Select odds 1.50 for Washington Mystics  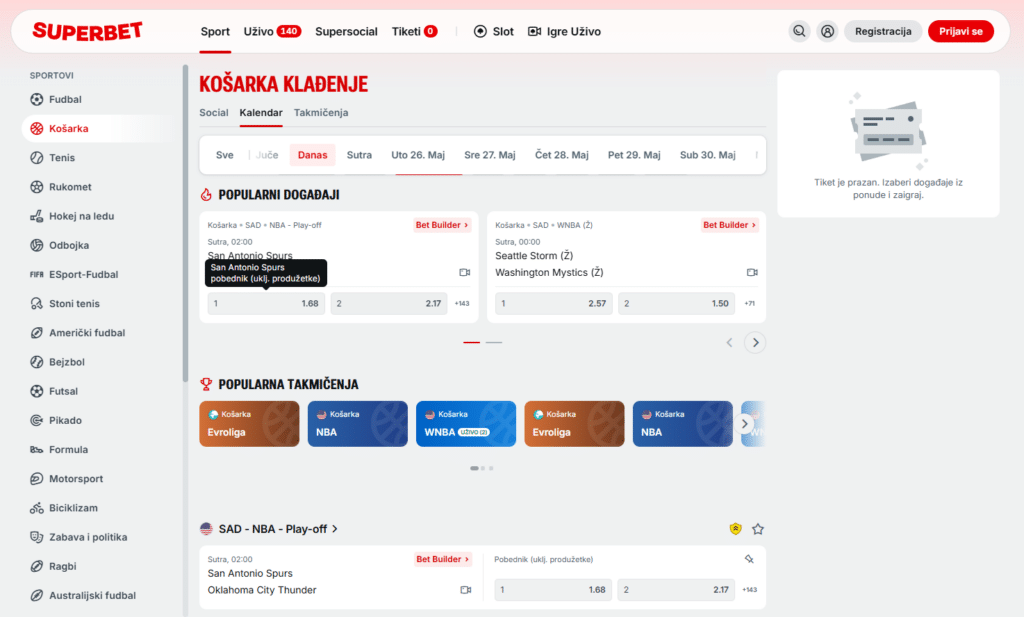(x=677, y=304)
